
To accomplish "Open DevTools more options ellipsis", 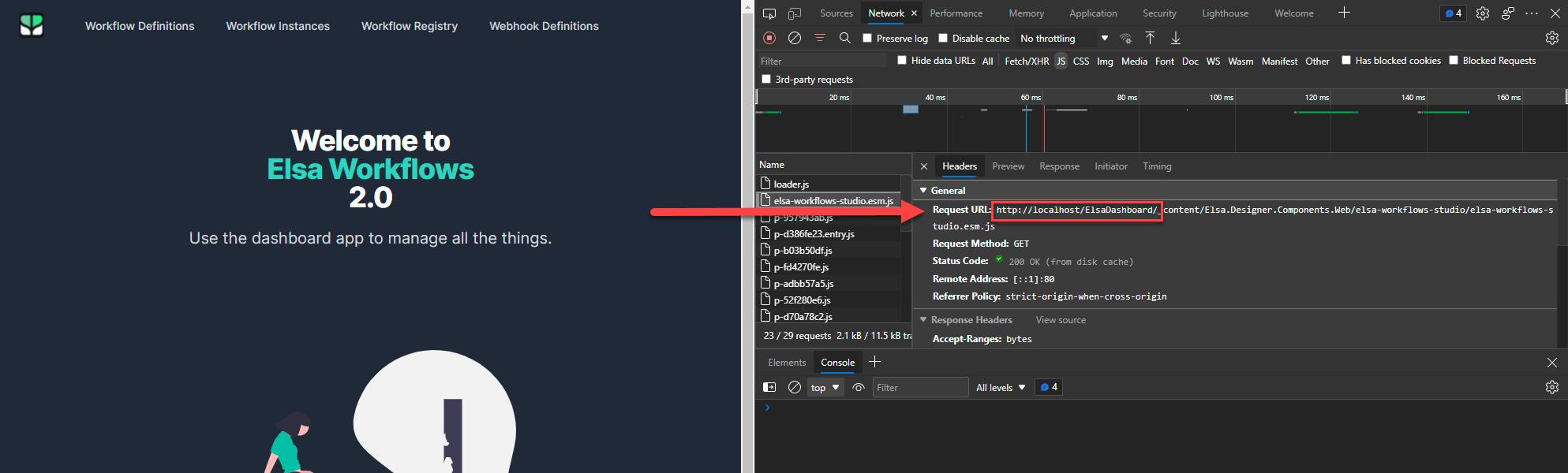I will (x=1532, y=13).
